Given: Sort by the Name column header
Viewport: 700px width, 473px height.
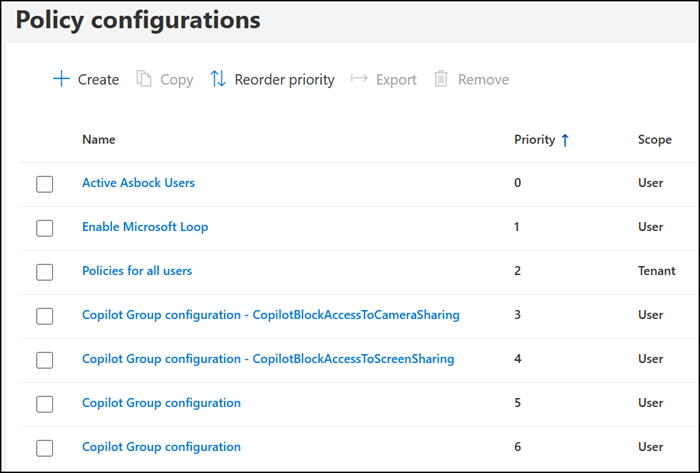Looking at the screenshot, I should (x=99, y=140).
